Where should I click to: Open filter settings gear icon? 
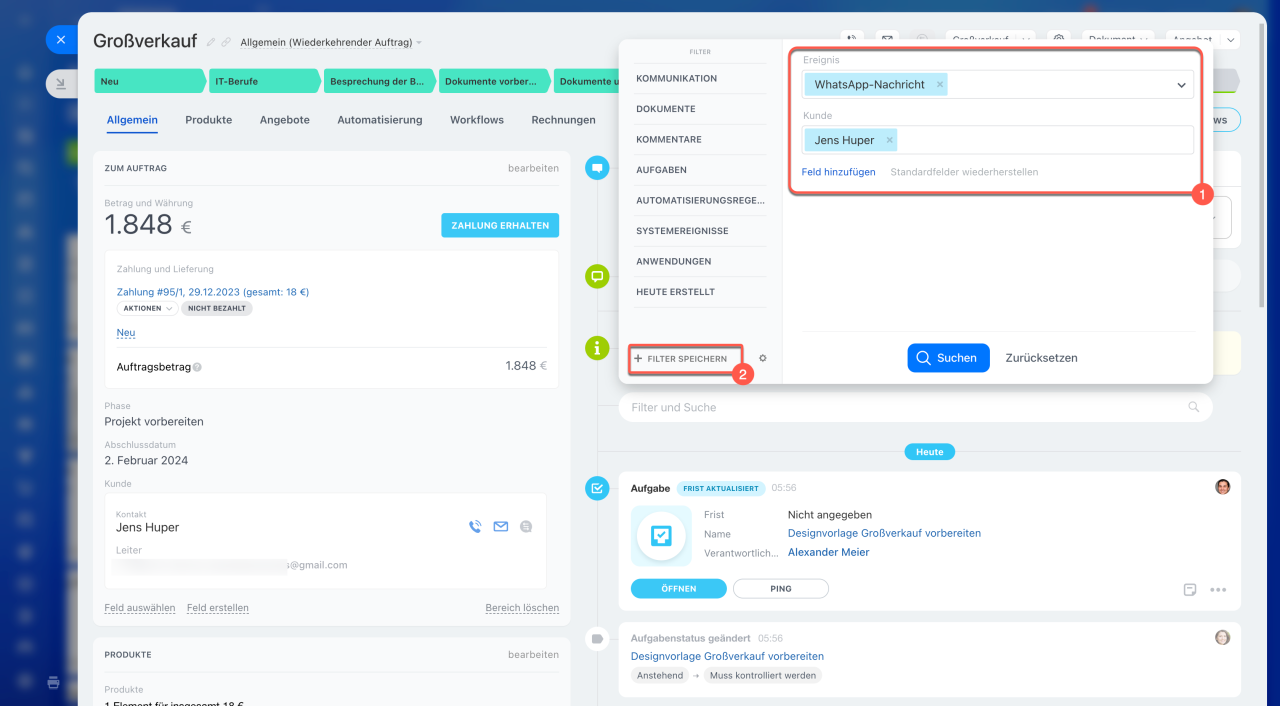(x=763, y=358)
